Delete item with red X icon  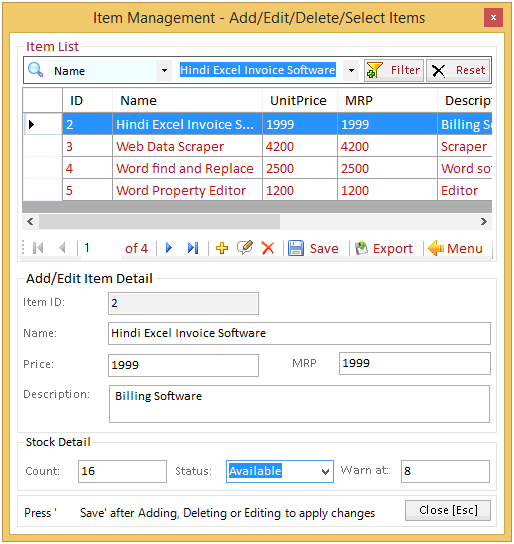(x=268, y=248)
